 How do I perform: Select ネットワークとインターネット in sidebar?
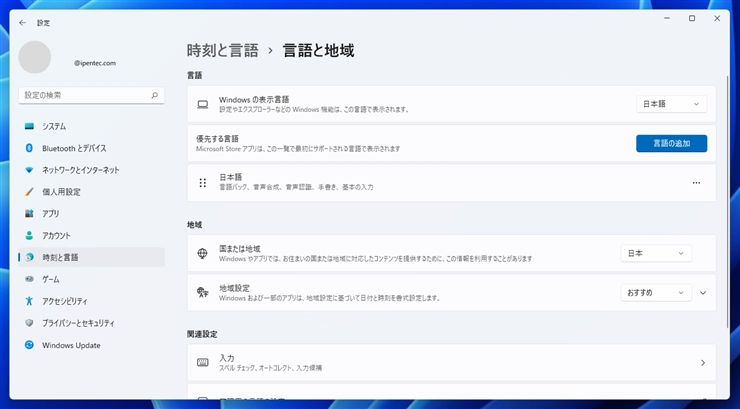pyautogui.click(x=92, y=170)
